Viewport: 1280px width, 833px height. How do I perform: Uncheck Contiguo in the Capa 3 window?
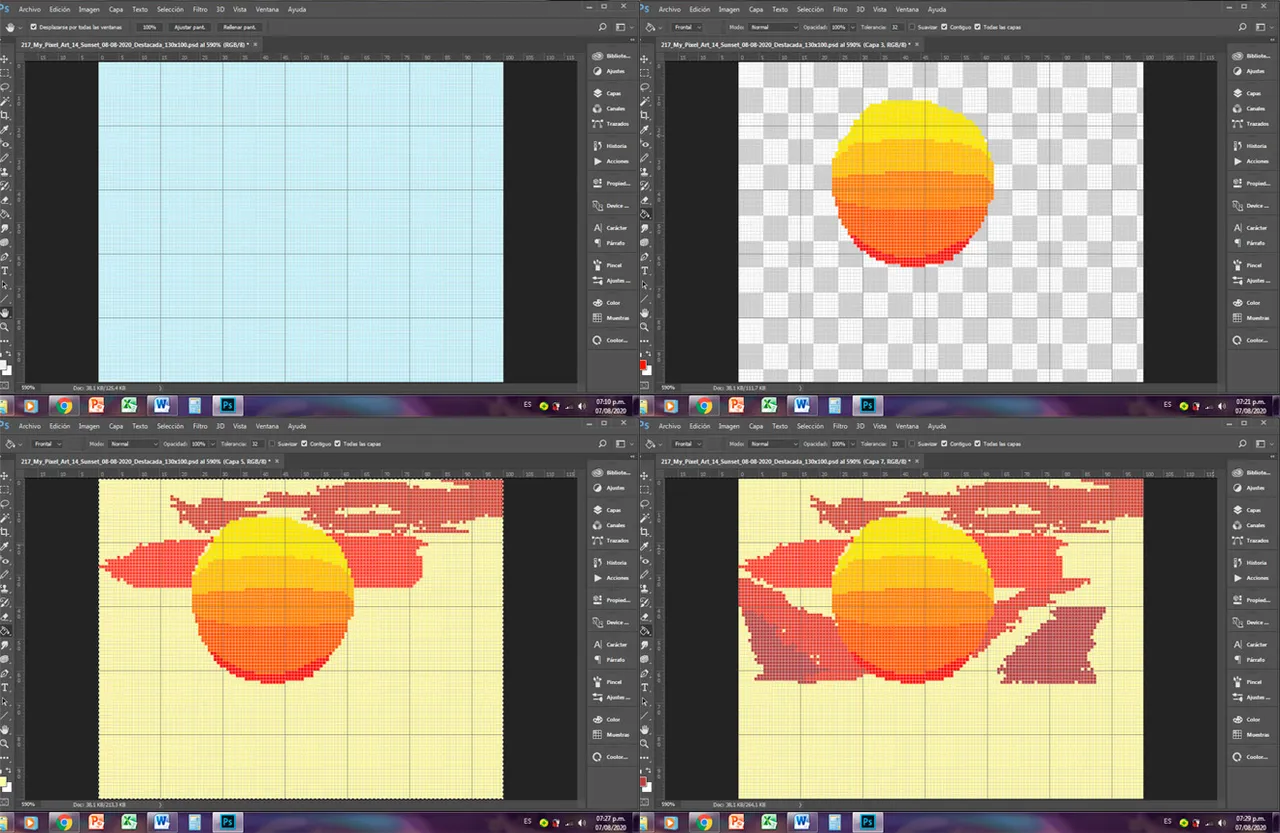coord(945,27)
